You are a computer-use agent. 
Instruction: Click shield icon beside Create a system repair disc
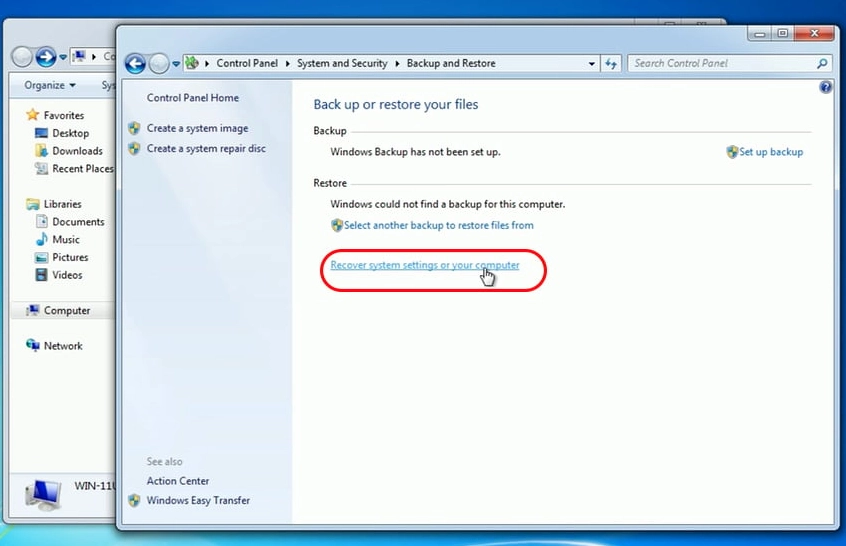pos(134,148)
